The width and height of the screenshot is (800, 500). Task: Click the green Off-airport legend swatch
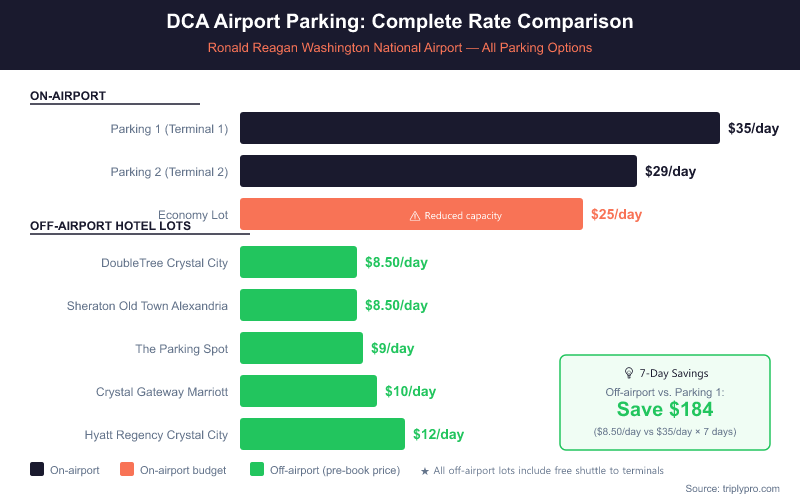pos(257,469)
